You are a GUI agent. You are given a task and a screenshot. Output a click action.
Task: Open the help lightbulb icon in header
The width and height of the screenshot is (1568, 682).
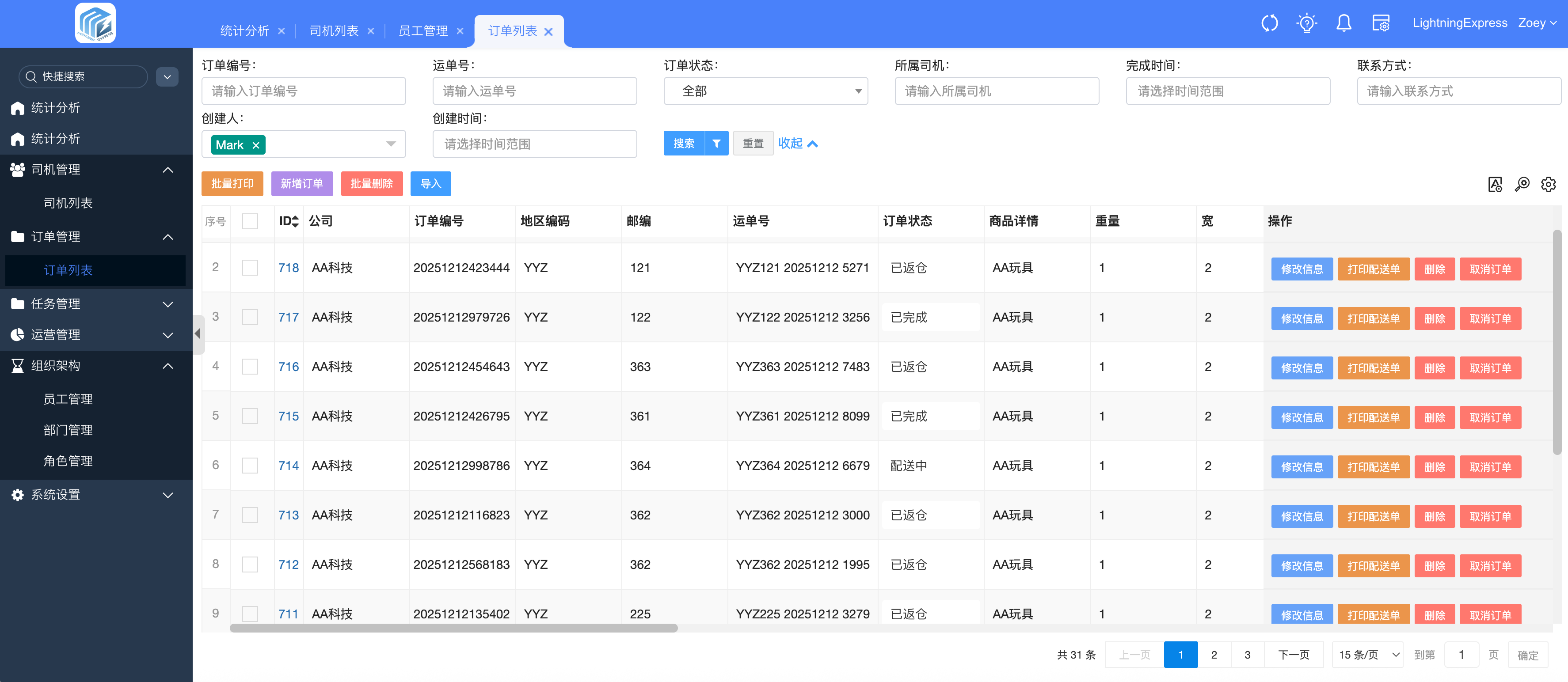pyautogui.click(x=1306, y=23)
